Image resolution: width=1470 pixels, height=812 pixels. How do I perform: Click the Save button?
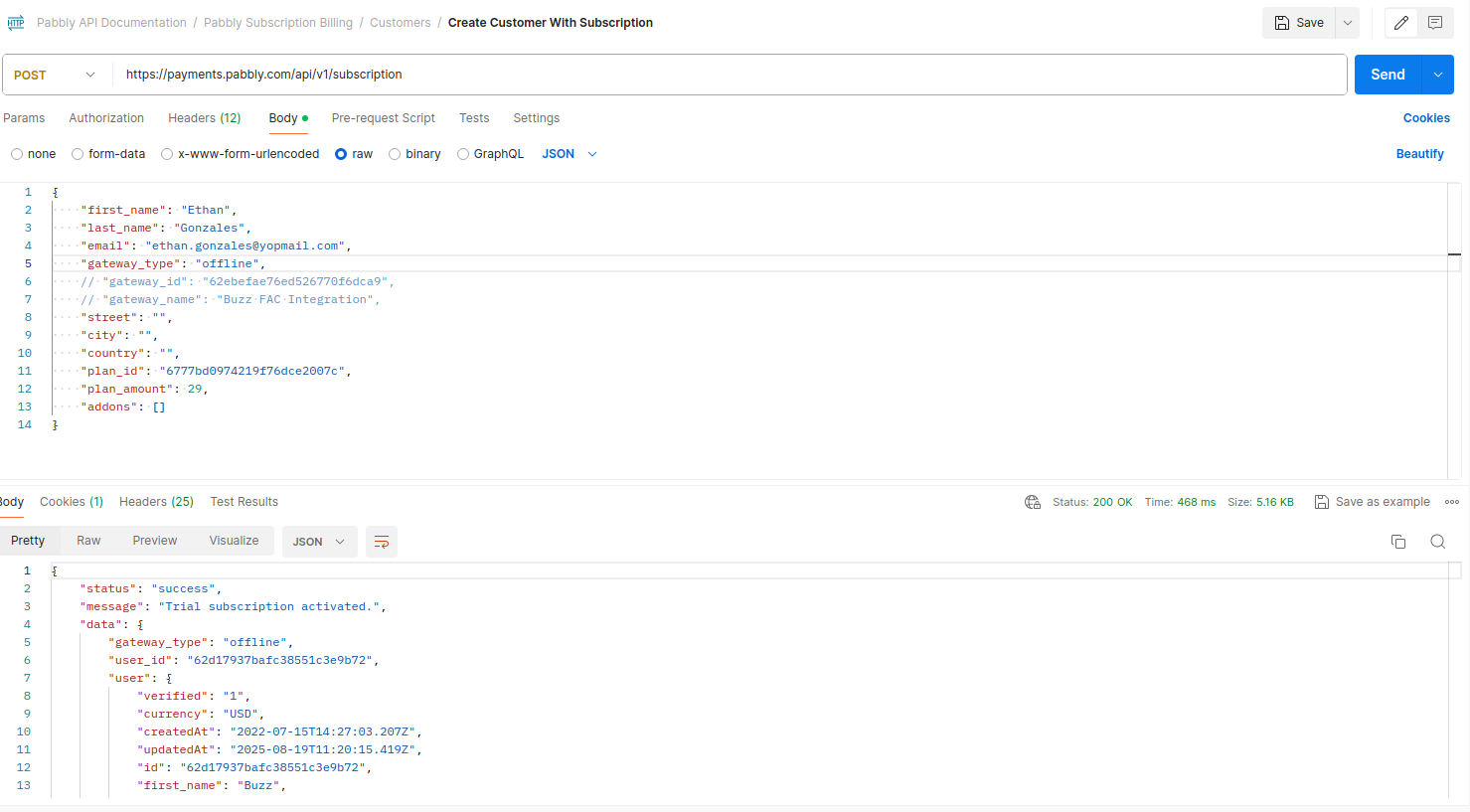coord(1299,23)
